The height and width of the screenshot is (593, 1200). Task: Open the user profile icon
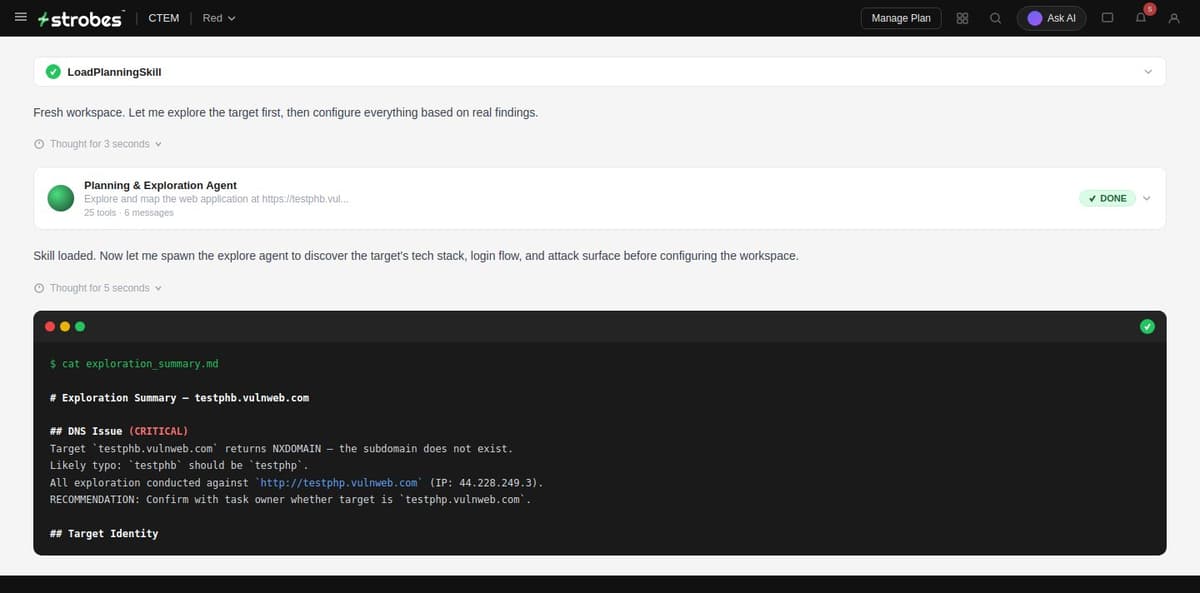pyautogui.click(x=1174, y=18)
